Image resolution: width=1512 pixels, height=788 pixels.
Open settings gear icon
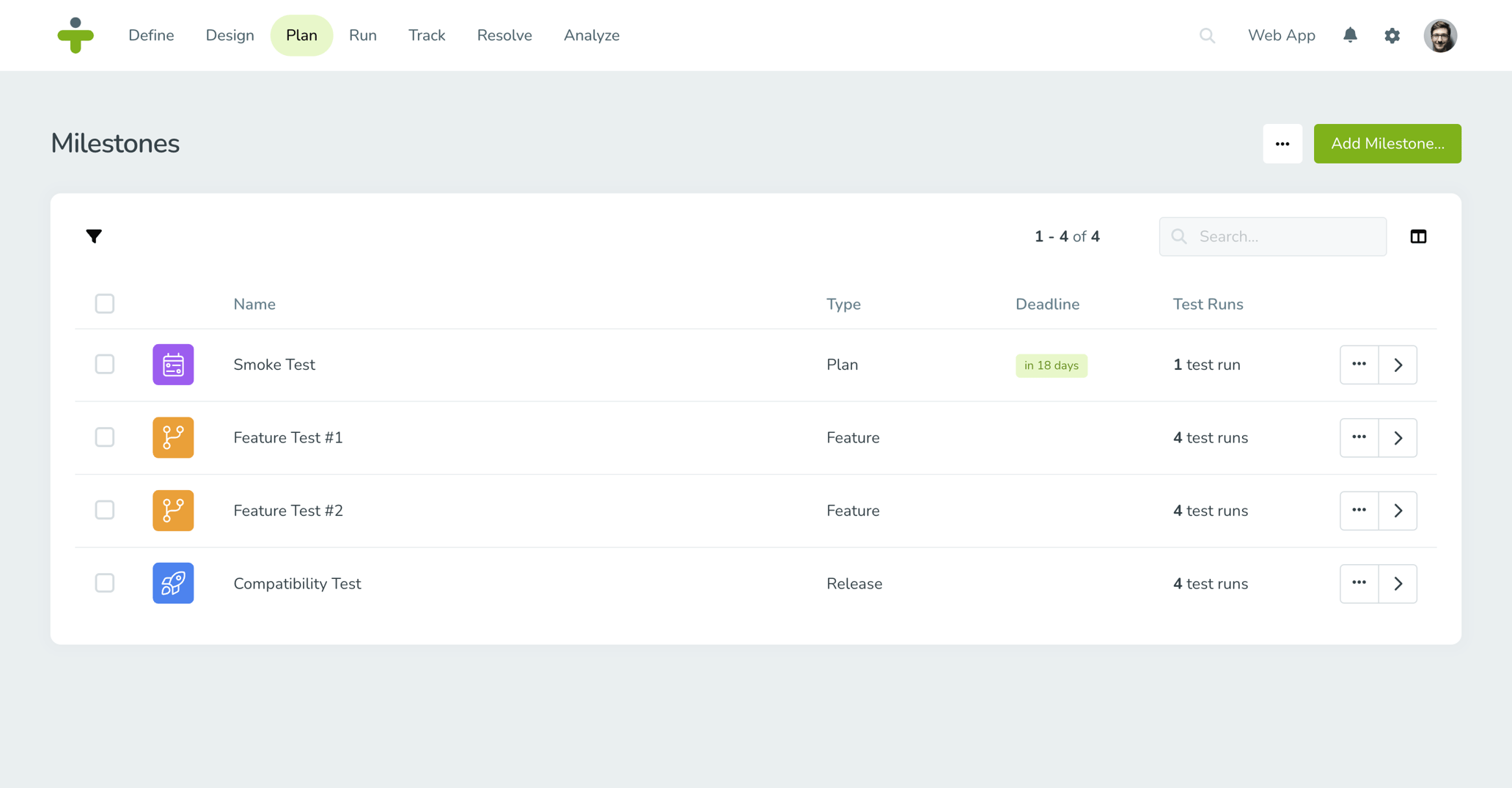click(x=1392, y=35)
